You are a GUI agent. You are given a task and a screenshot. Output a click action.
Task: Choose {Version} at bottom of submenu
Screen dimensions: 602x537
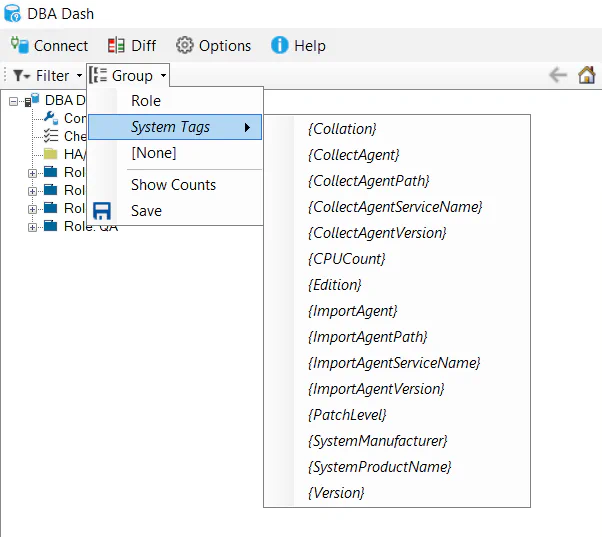click(x=336, y=493)
